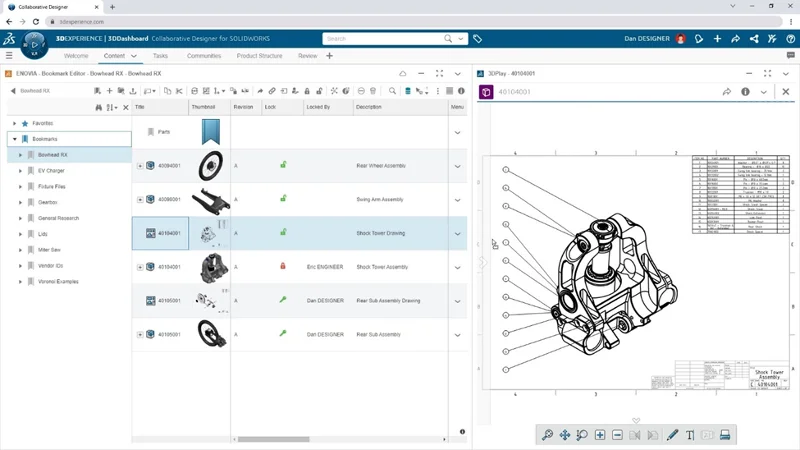Click the pencil markup tool
Screen dimensions: 800x450
672,435
